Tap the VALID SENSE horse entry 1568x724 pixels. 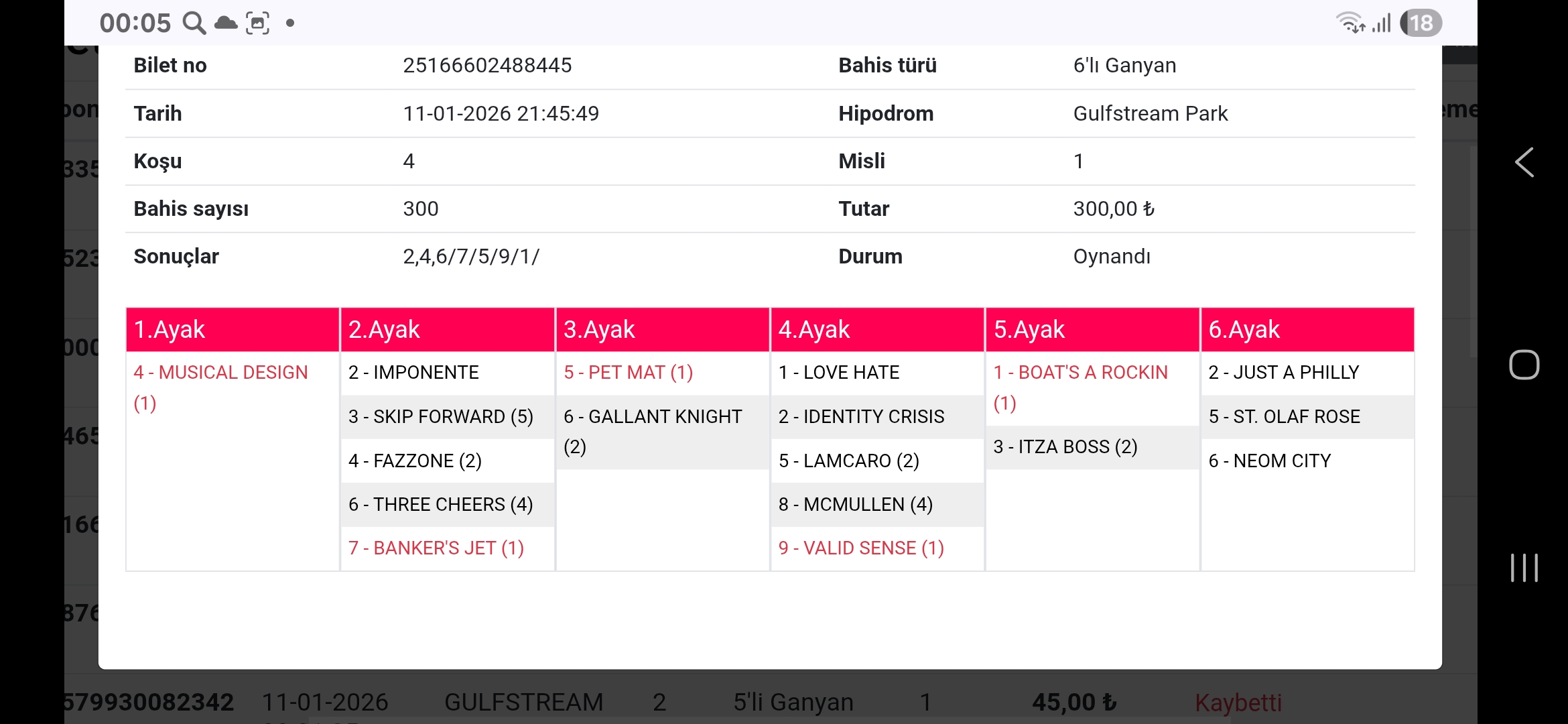pos(861,548)
